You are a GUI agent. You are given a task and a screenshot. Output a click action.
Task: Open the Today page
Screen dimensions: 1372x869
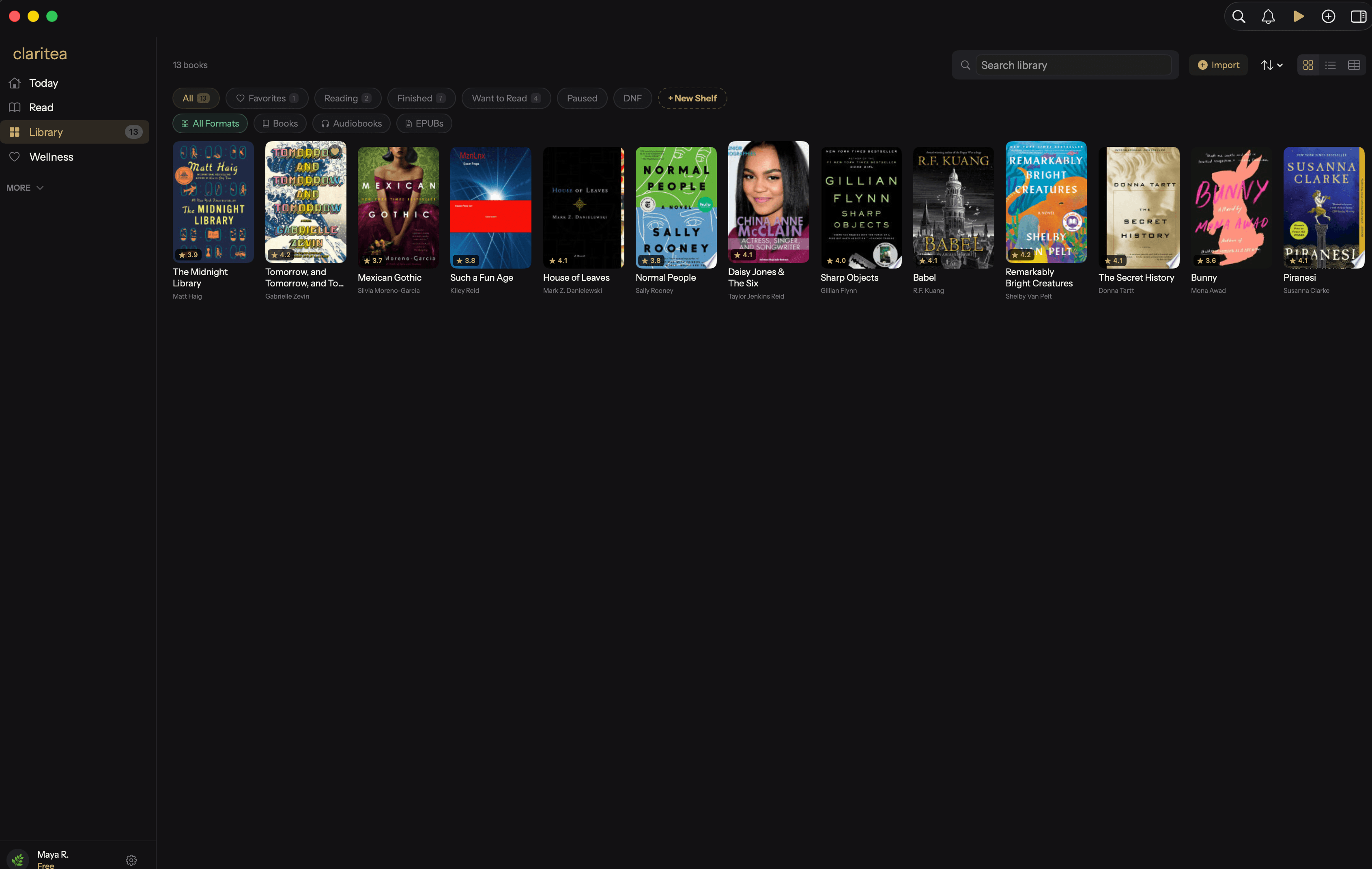pyautogui.click(x=75, y=83)
